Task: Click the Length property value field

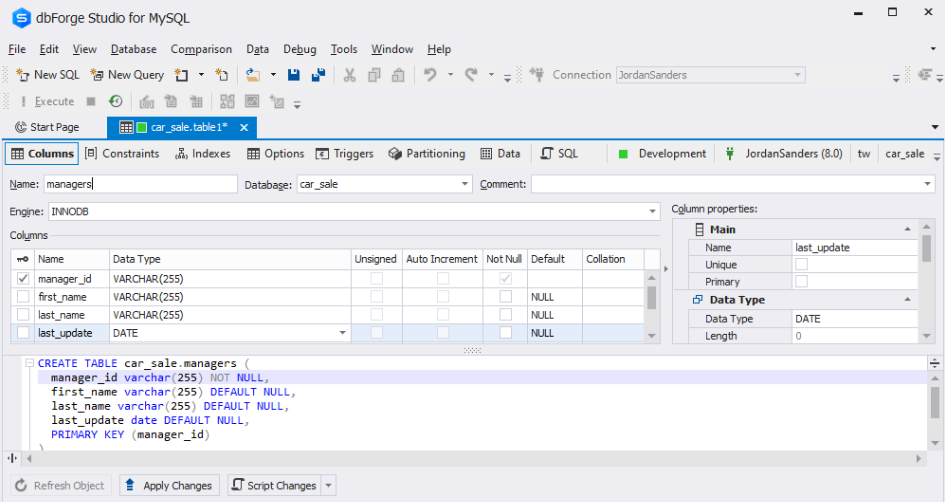Action: point(855,336)
